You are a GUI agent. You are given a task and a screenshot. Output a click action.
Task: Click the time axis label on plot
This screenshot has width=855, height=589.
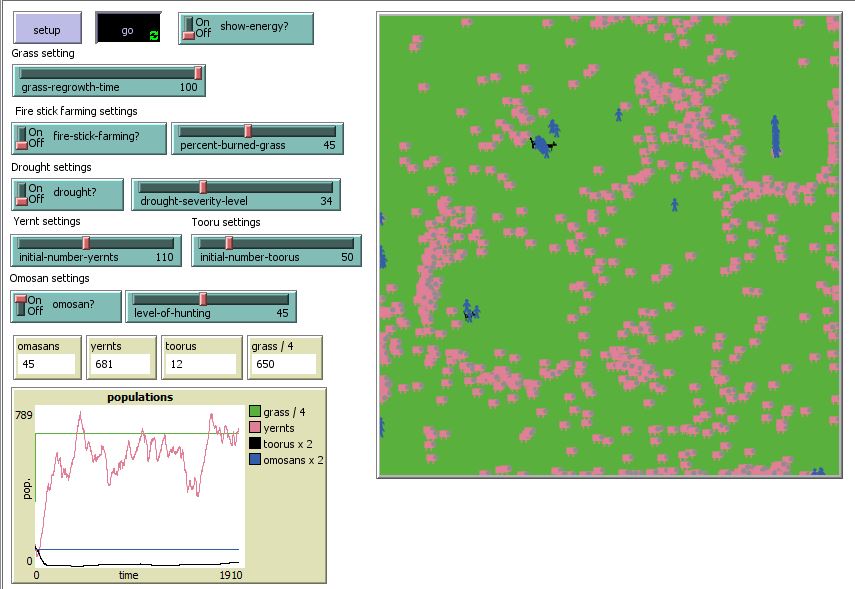click(129, 575)
